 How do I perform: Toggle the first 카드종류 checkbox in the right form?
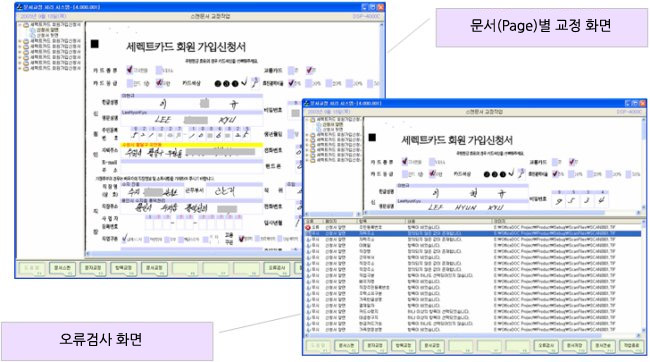pos(405,161)
